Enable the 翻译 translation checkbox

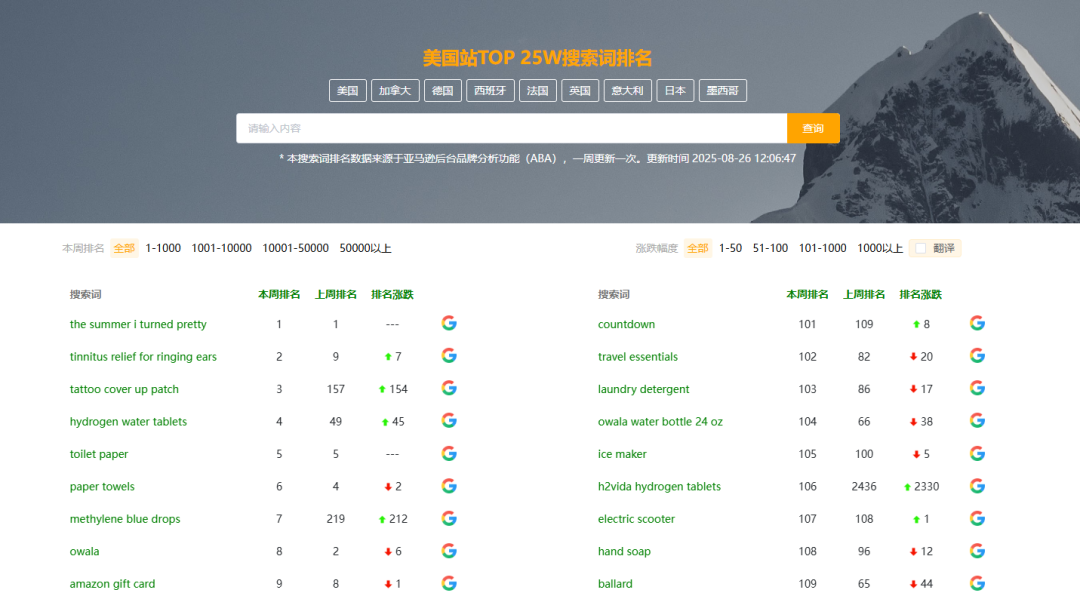point(921,248)
